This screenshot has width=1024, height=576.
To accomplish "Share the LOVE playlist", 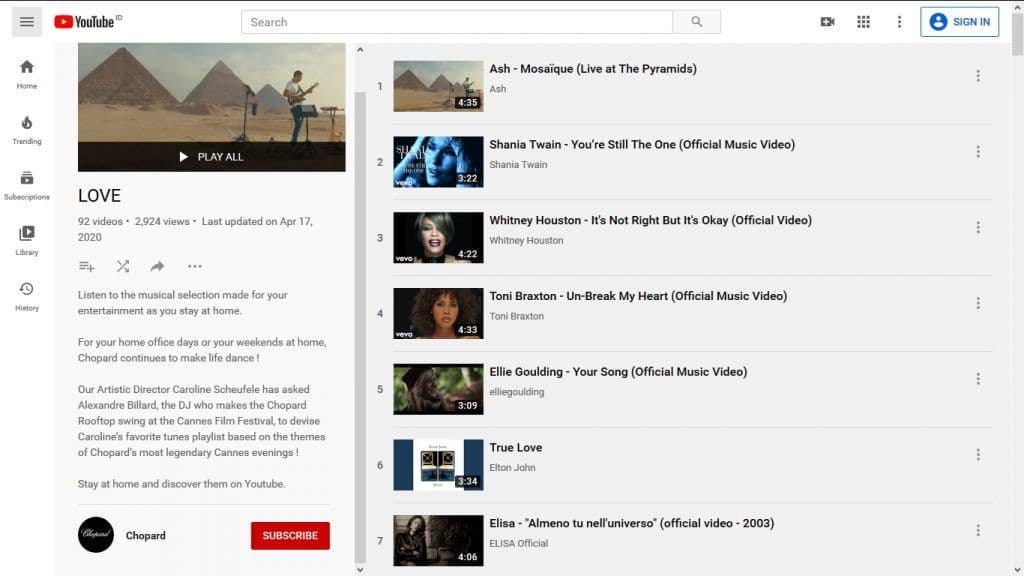I will tap(157, 266).
